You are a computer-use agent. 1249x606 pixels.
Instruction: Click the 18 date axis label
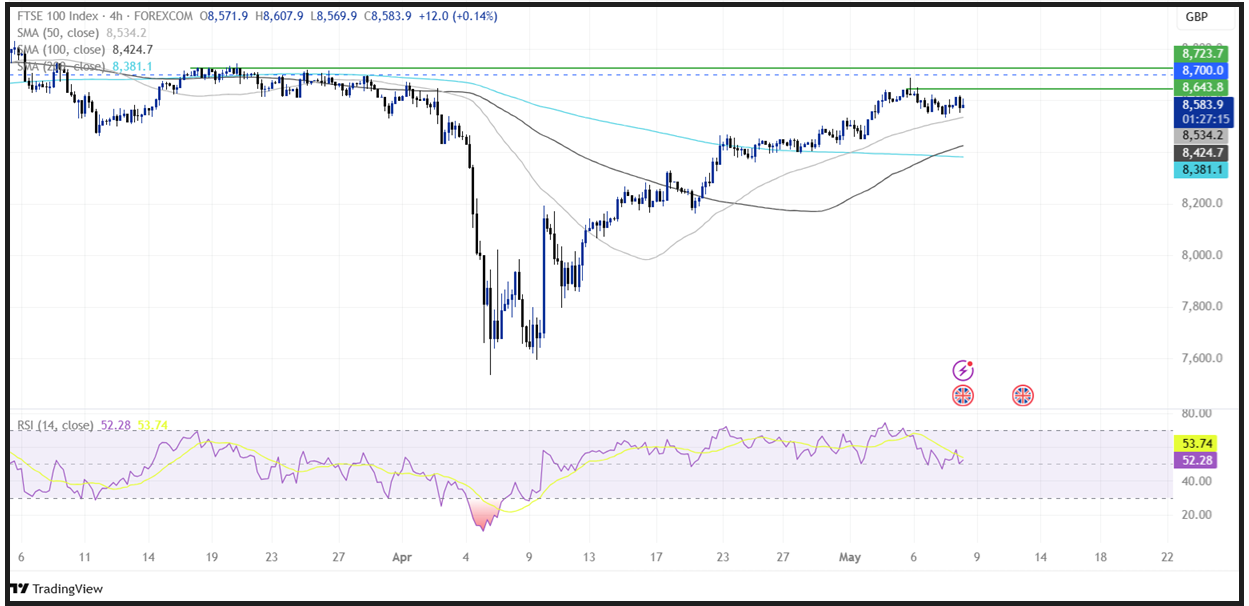coord(1101,558)
